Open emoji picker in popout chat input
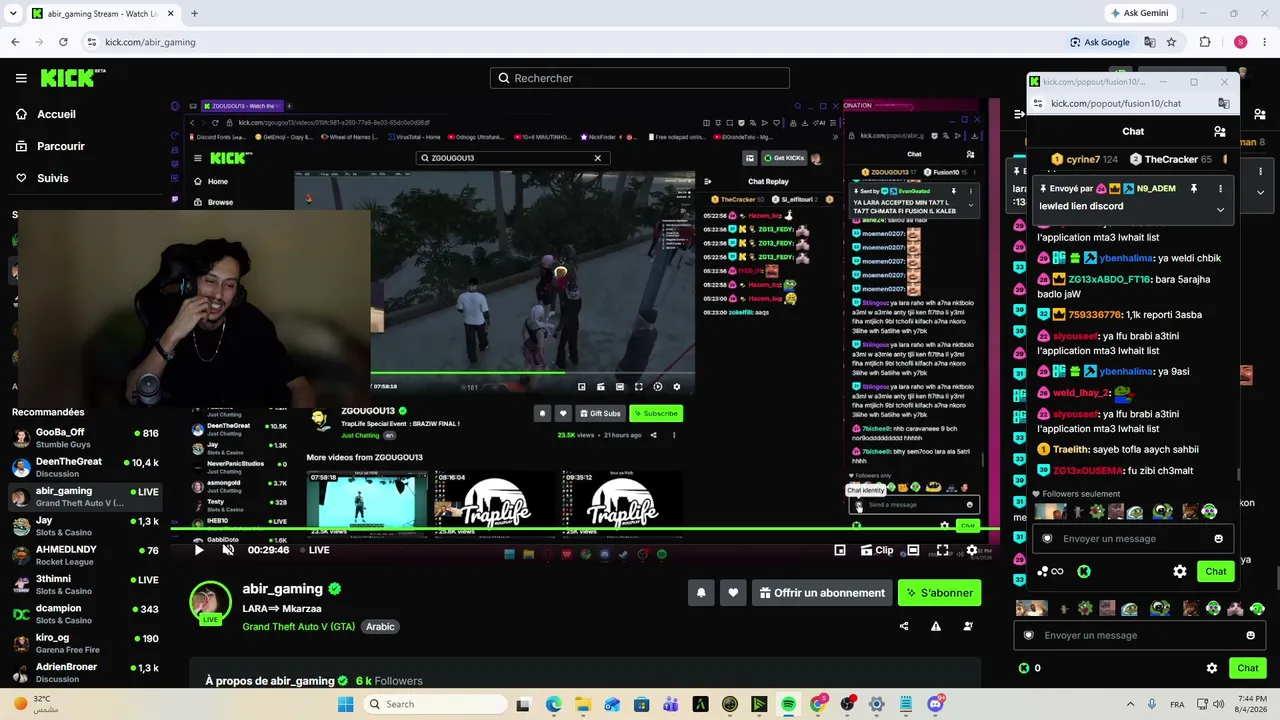Image resolution: width=1280 pixels, height=720 pixels. point(1218,539)
